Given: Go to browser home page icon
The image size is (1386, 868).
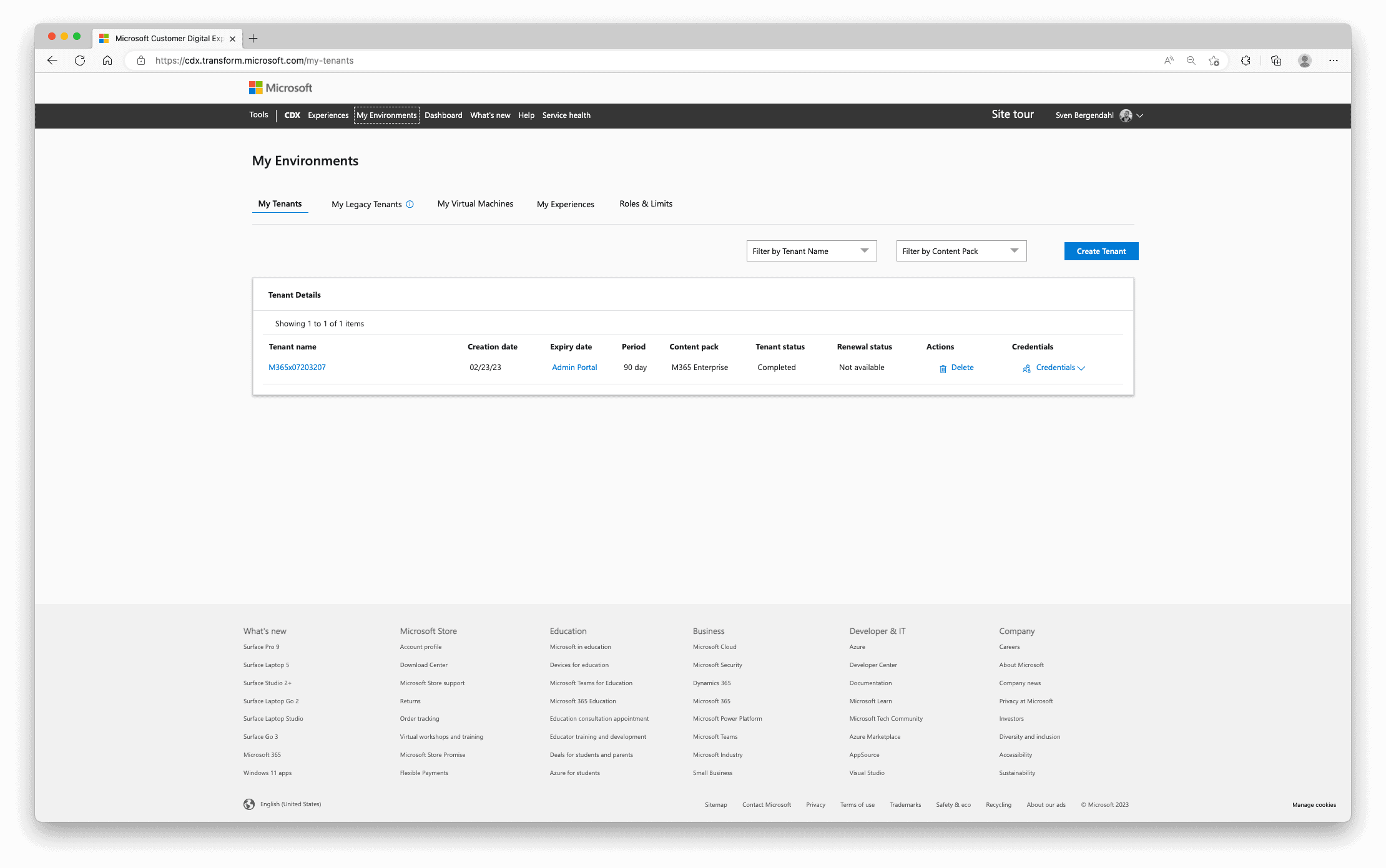Looking at the screenshot, I should pos(107,61).
